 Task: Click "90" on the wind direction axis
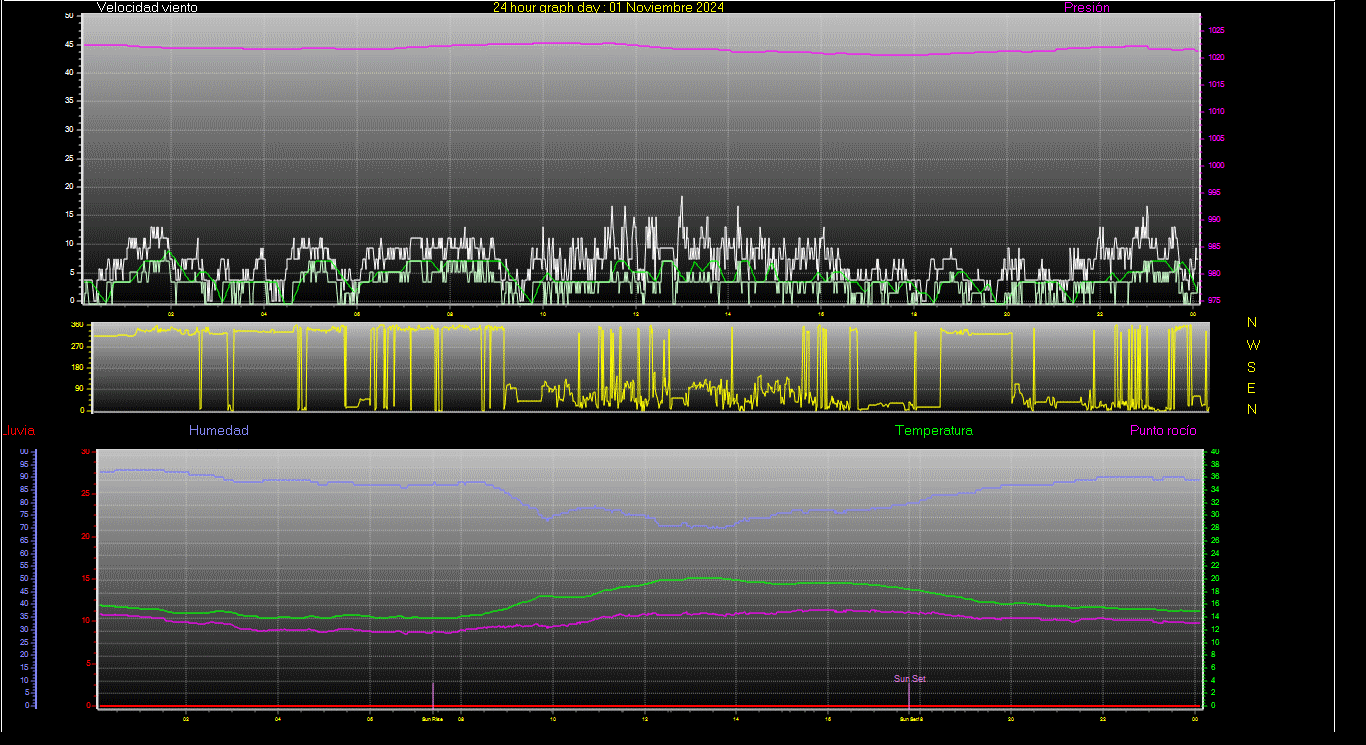coord(79,388)
